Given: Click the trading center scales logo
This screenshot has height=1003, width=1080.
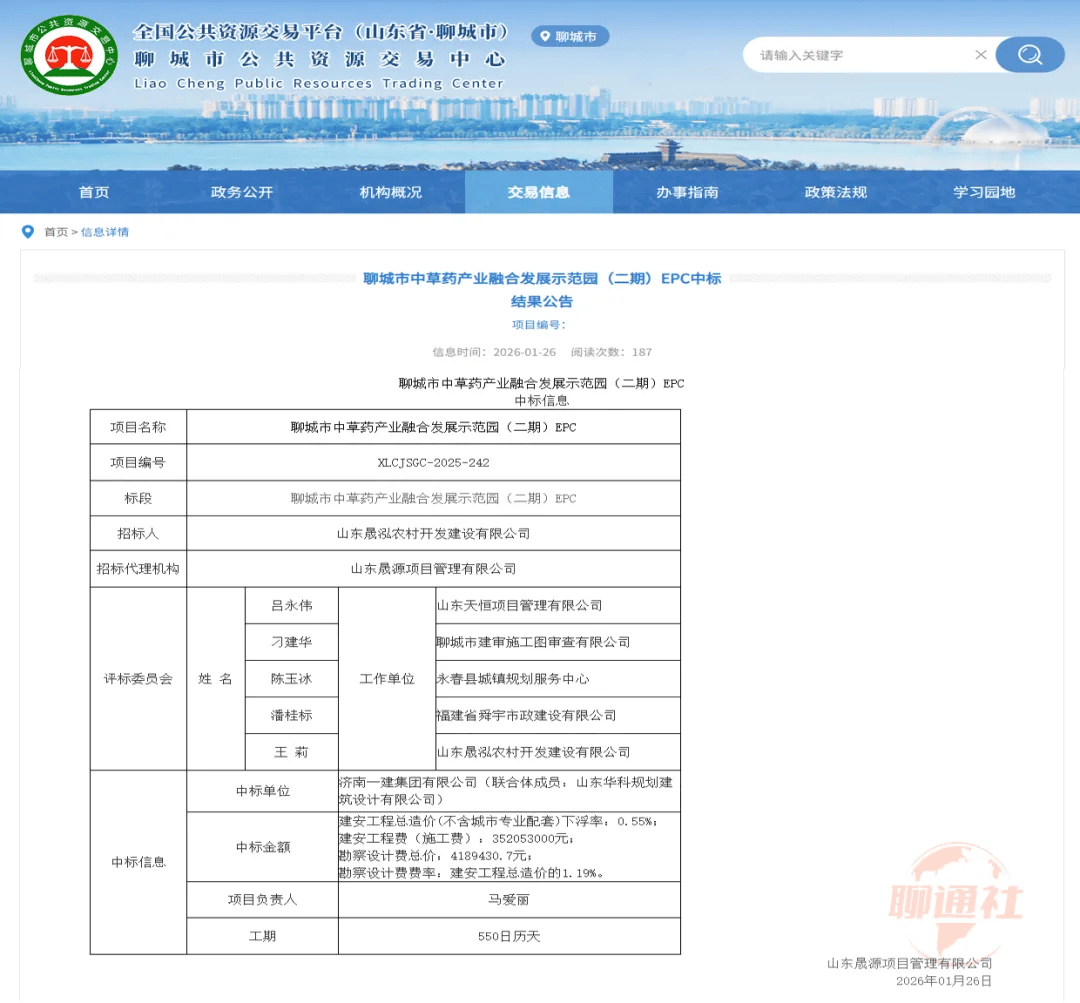Looking at the screenshot, I should pos(69,55).
